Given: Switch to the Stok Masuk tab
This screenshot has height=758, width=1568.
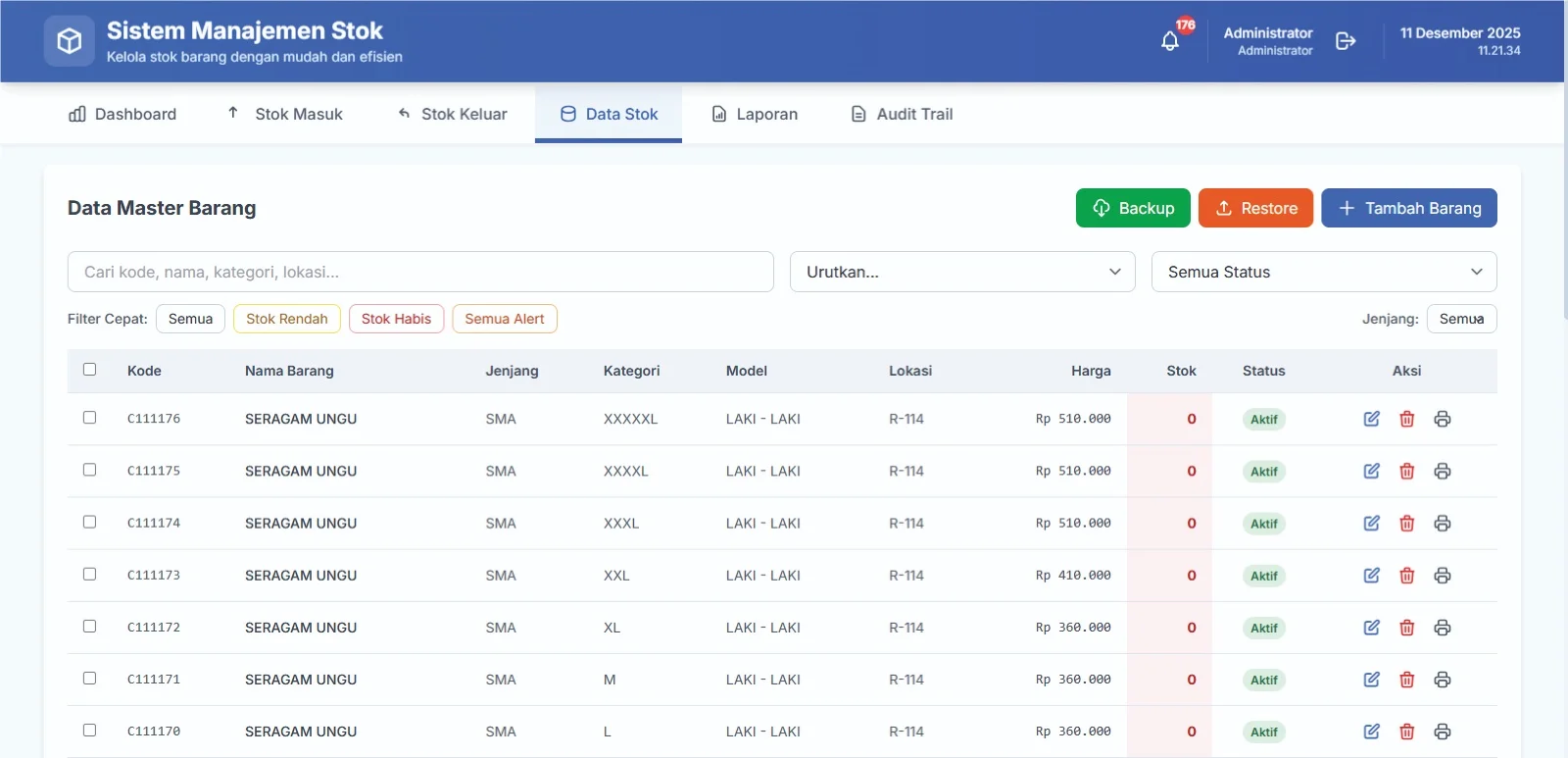Looking at the screenshot, I should tap(285, 114).
